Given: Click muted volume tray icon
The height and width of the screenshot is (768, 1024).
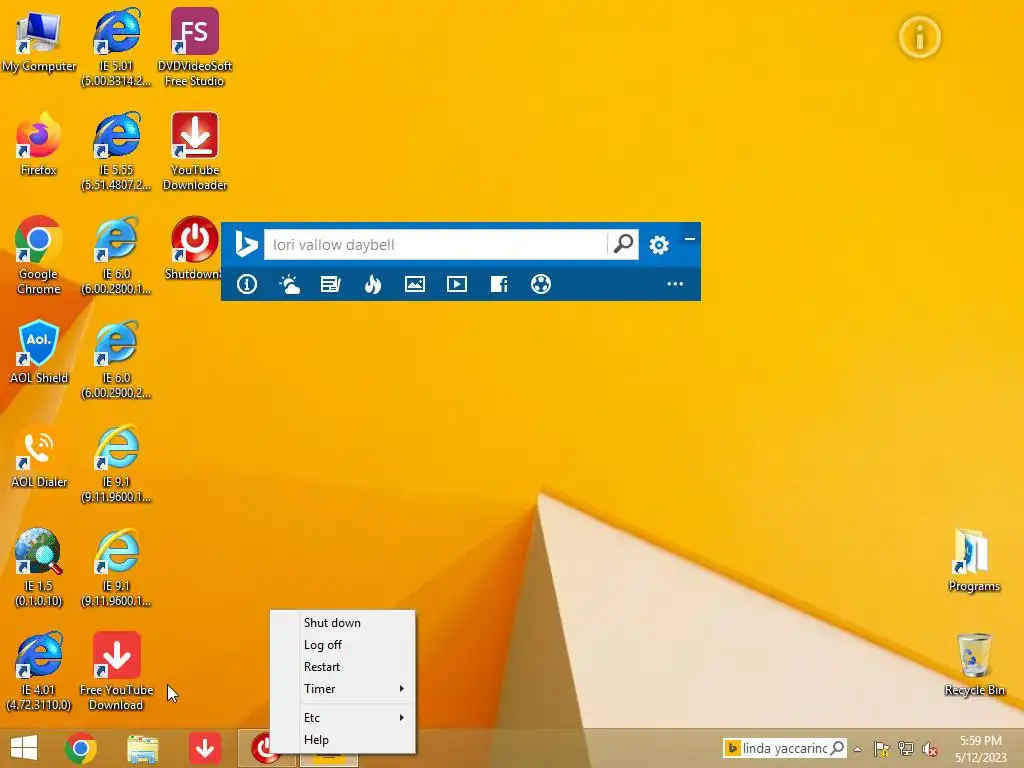Looking at the screenshot, I should pos(930,749).
